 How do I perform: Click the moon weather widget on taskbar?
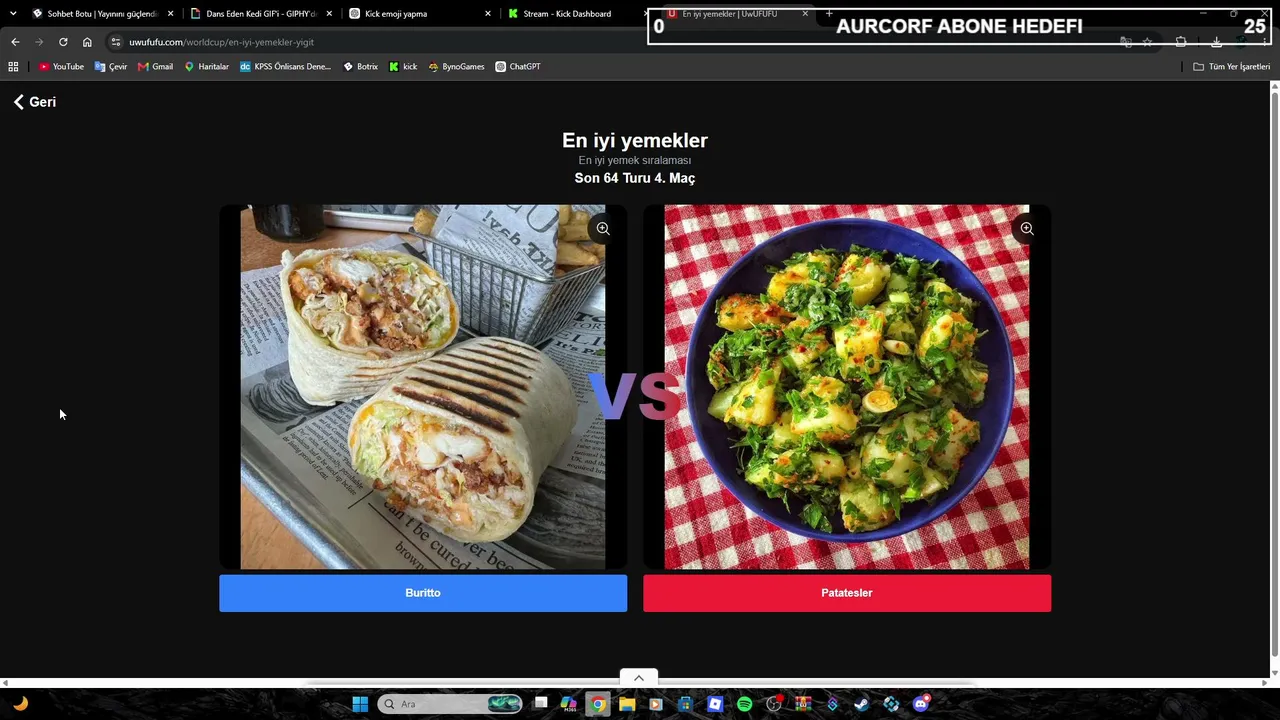click(x=20, y=704)
